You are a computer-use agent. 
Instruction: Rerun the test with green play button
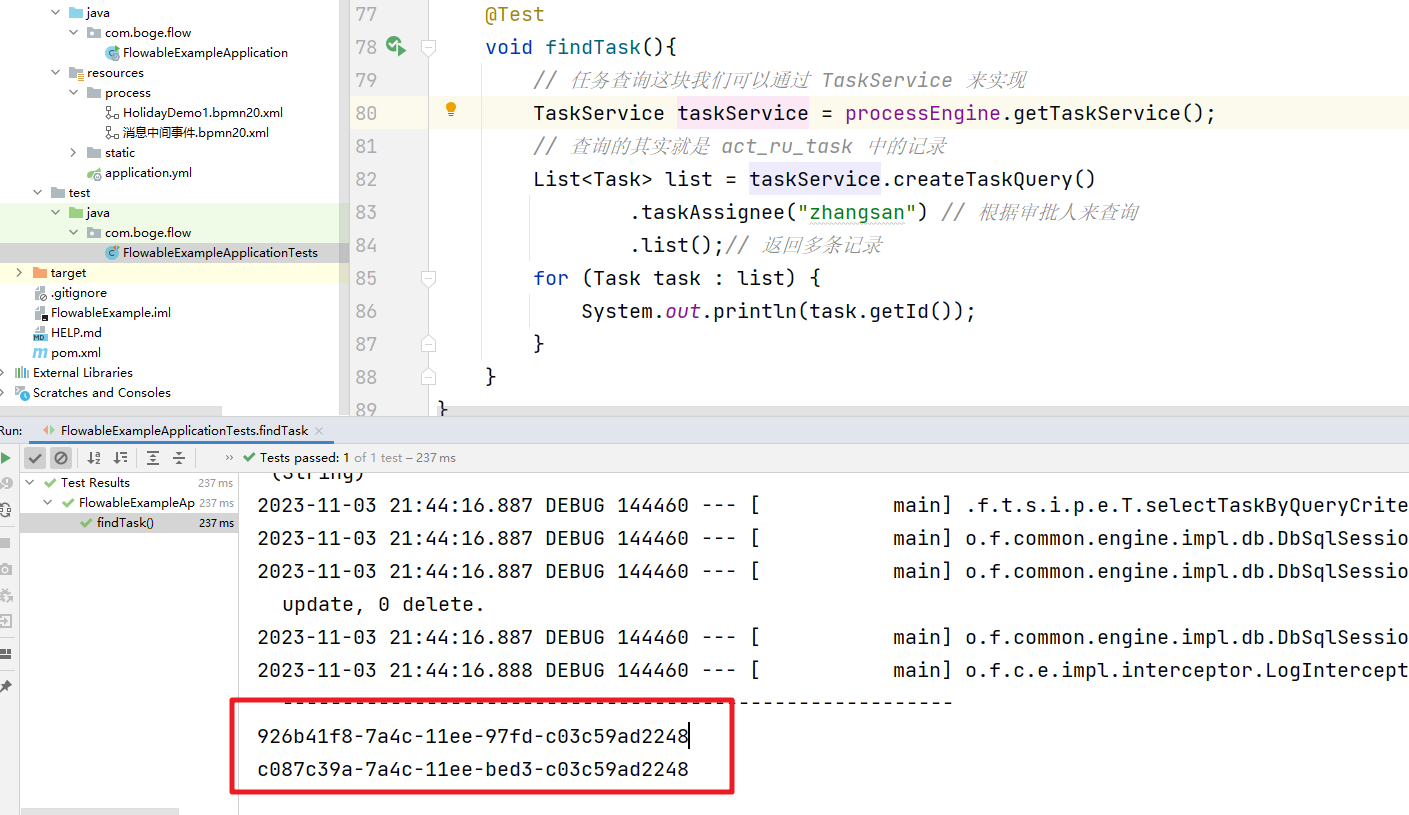pyautogui.click(x=6, y=458)
